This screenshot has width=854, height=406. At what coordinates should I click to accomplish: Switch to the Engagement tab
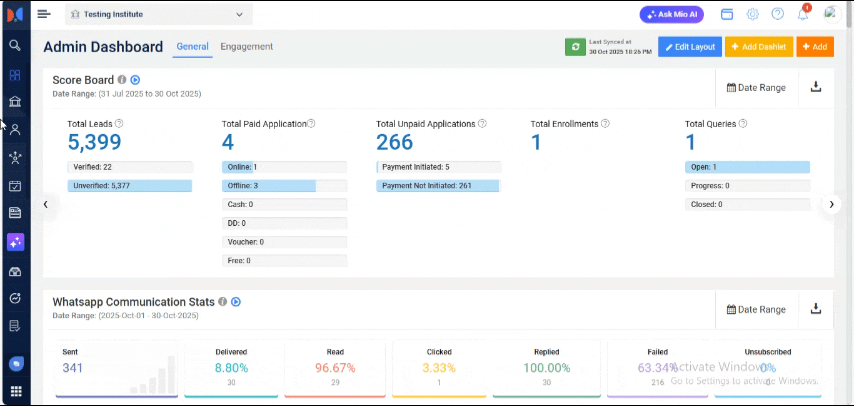pos(246,47)
